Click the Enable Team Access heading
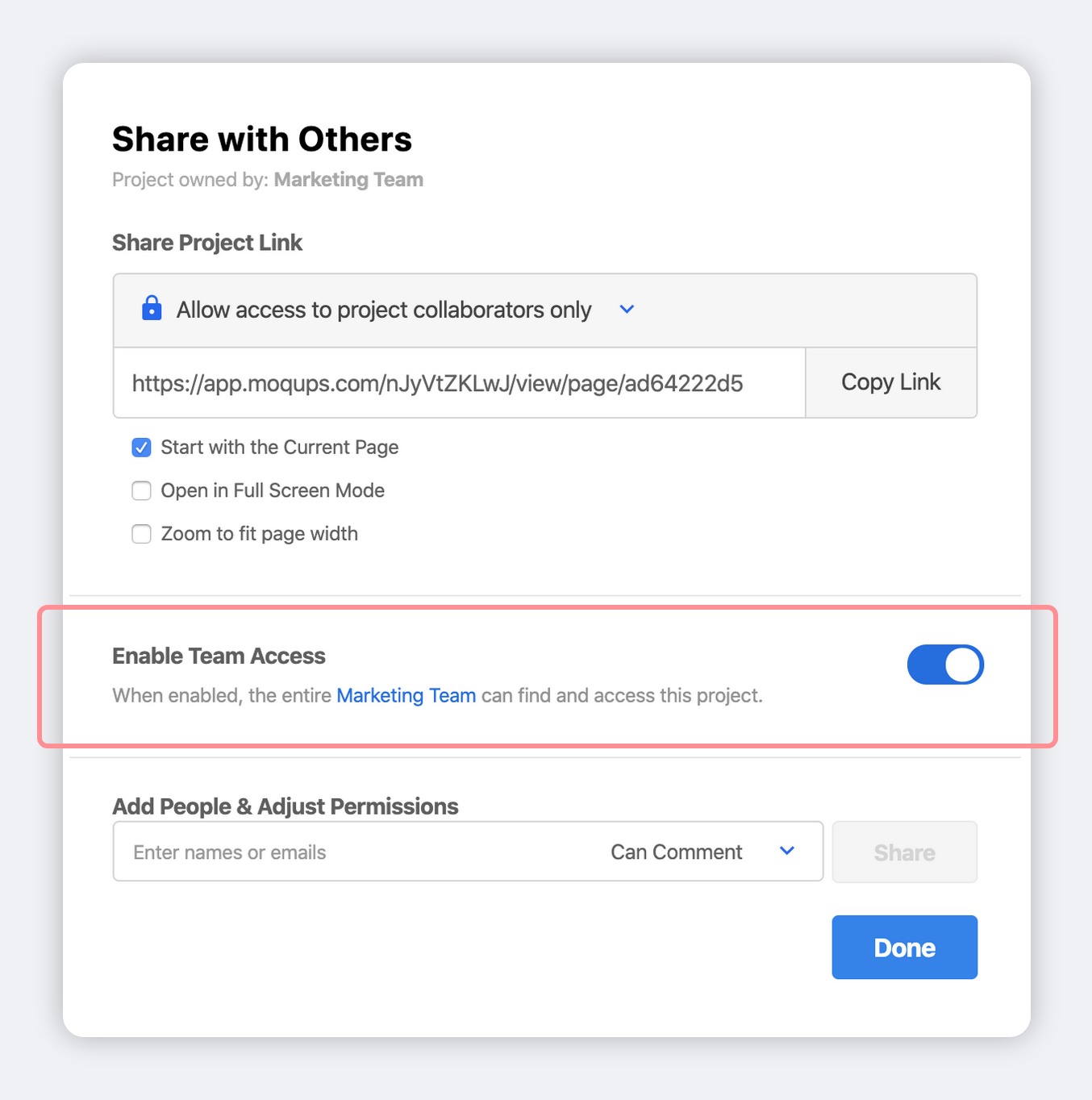The width and height of the screenshot is (1092, 1100). [x=219, y=656]
